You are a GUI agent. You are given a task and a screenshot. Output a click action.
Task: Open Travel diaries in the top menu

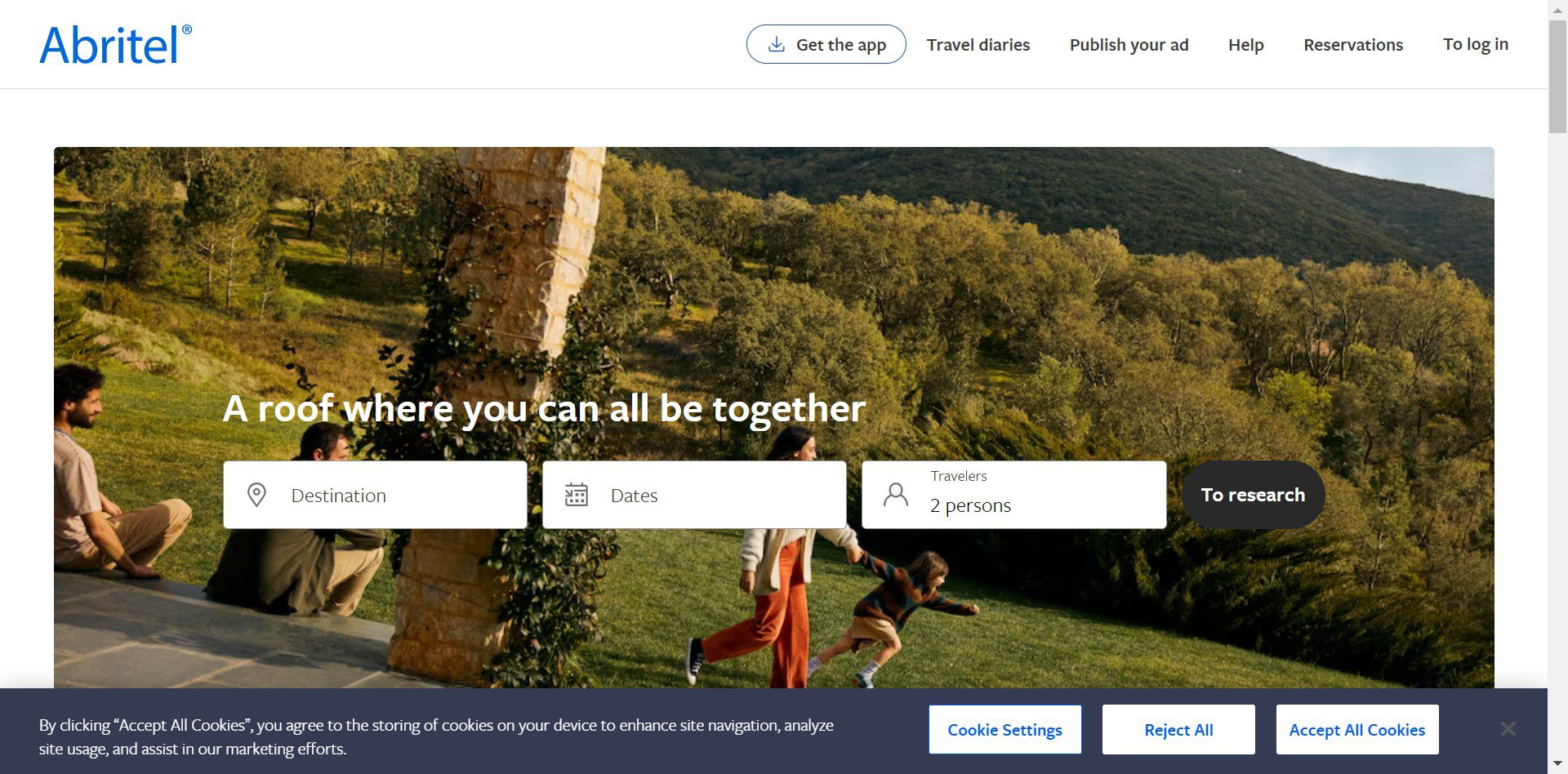coord(978,45)
